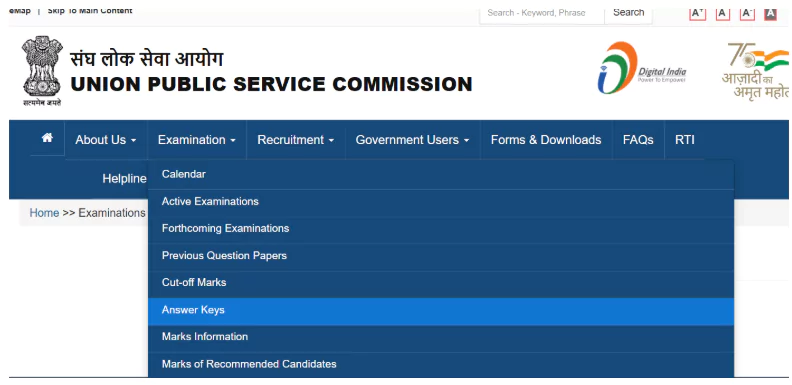792x385 pixels.
Task: Open the highlighted Answer Keys entry
Action: tap(440, 311)
